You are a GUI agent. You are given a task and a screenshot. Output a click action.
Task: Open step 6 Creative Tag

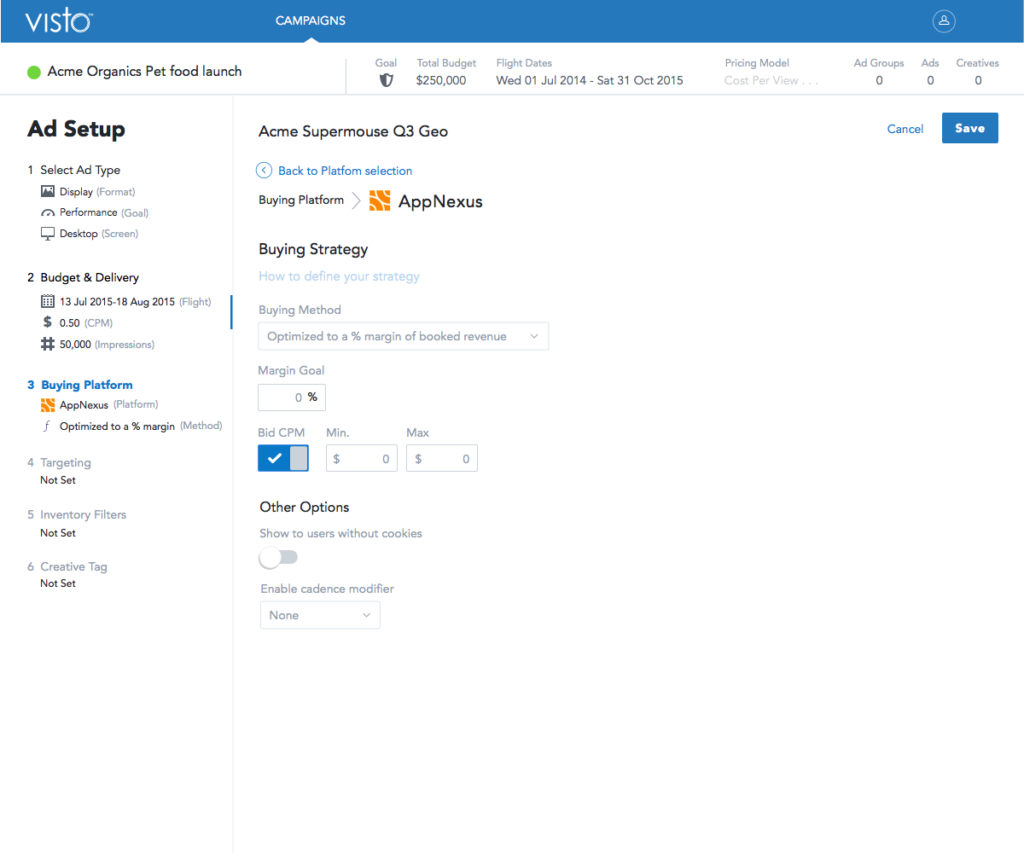[x=67, y=566]
